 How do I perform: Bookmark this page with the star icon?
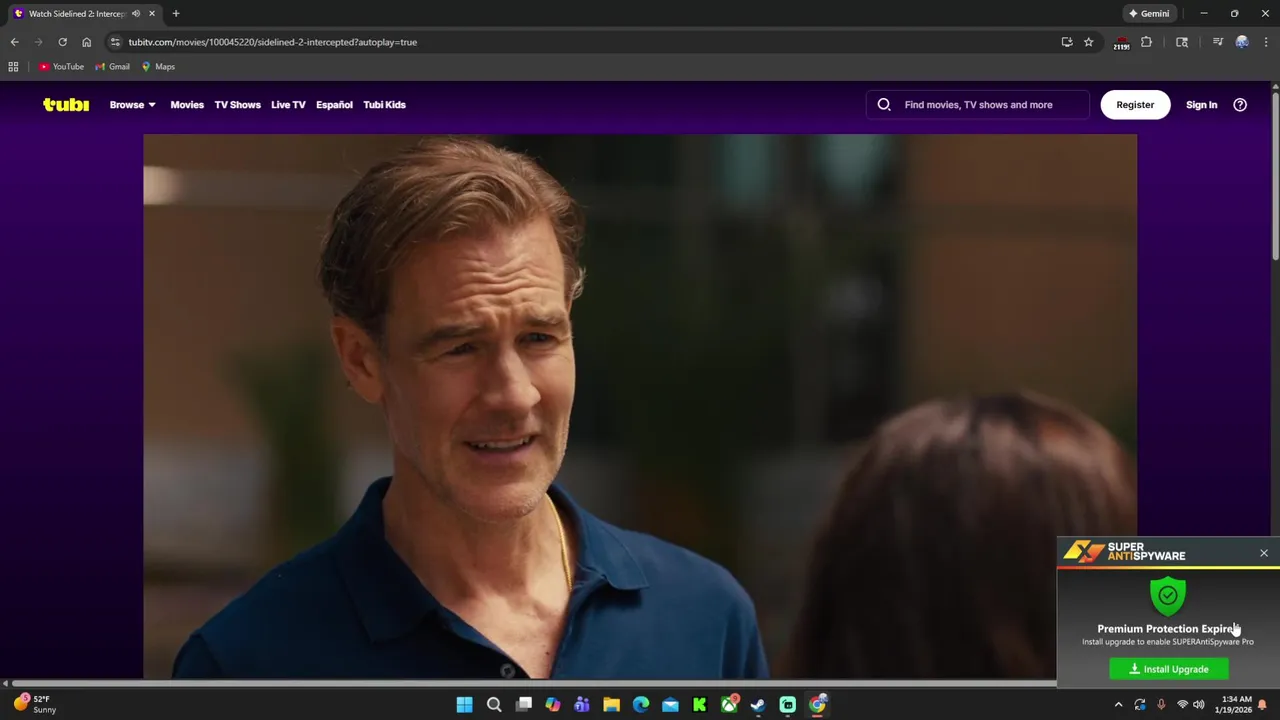click(x=1088, y=42)
